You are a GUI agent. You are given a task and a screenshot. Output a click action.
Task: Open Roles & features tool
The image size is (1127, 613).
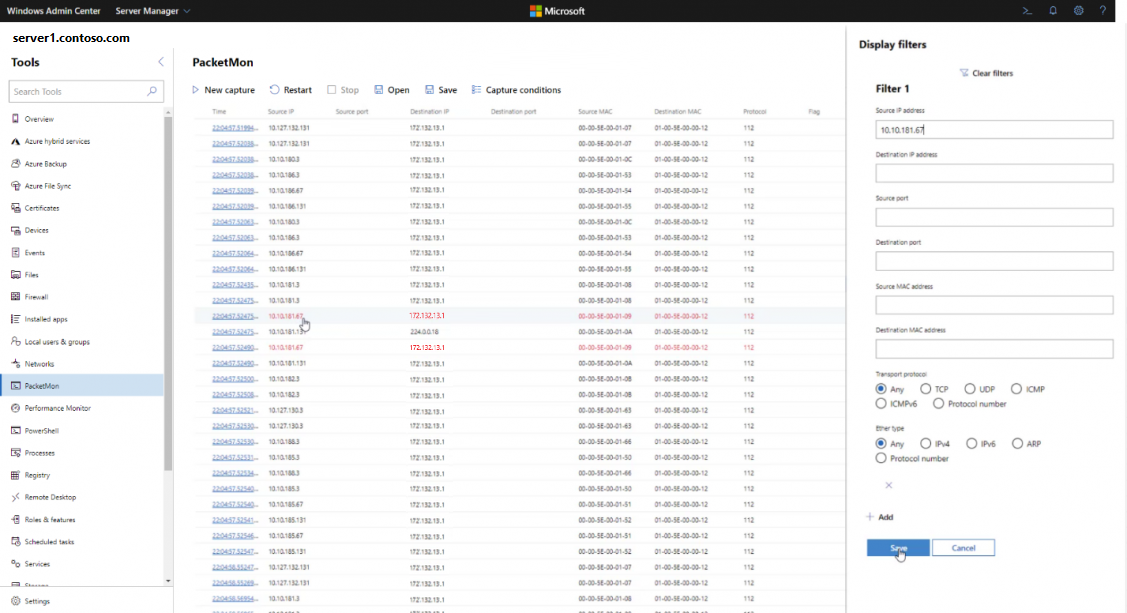coord(50,520)
